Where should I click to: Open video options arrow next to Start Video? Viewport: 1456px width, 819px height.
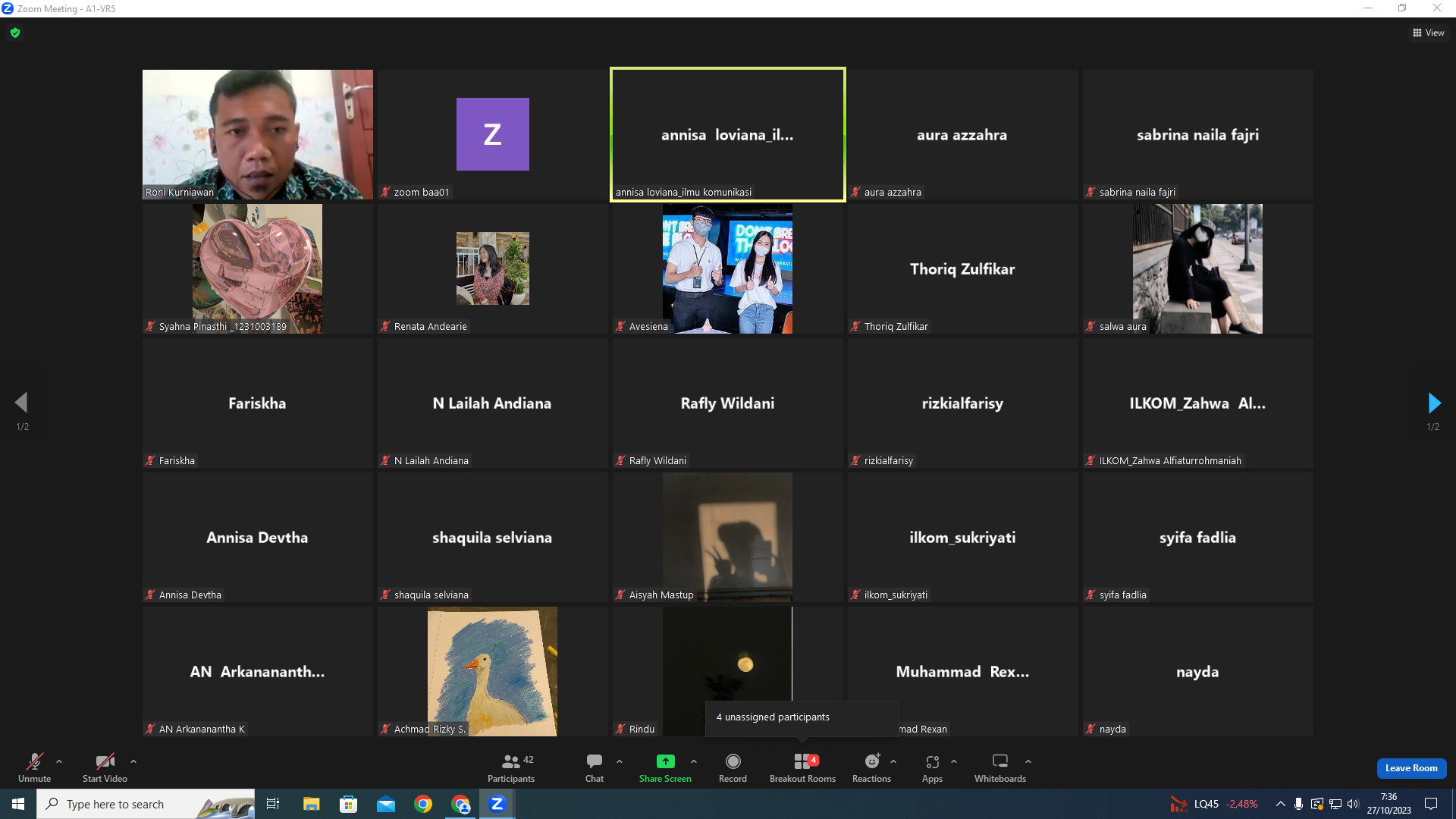click(x=133, y=761)
